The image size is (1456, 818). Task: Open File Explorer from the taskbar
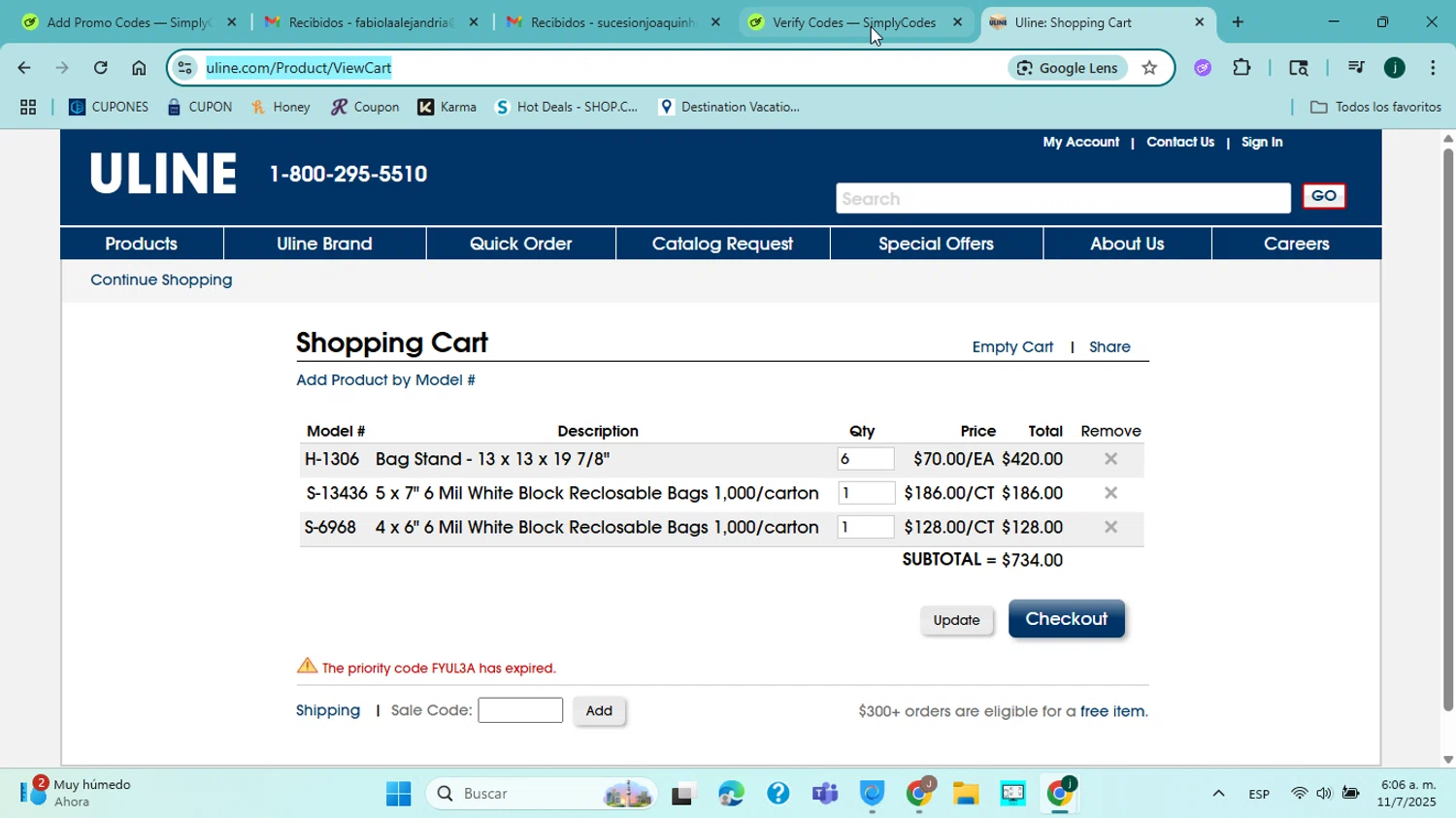tap(965, 794)
